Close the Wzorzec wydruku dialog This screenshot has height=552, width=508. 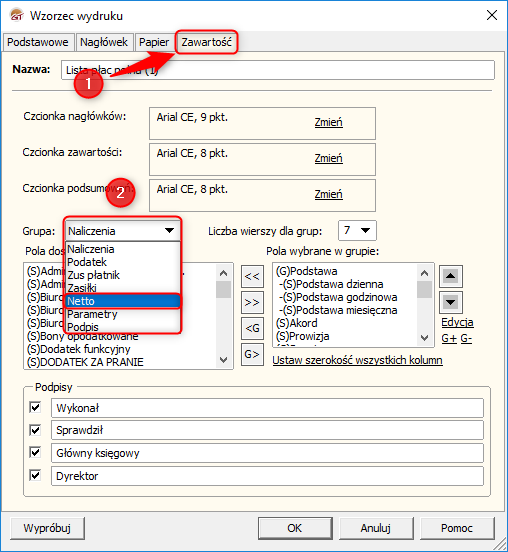tap(492, 15)
